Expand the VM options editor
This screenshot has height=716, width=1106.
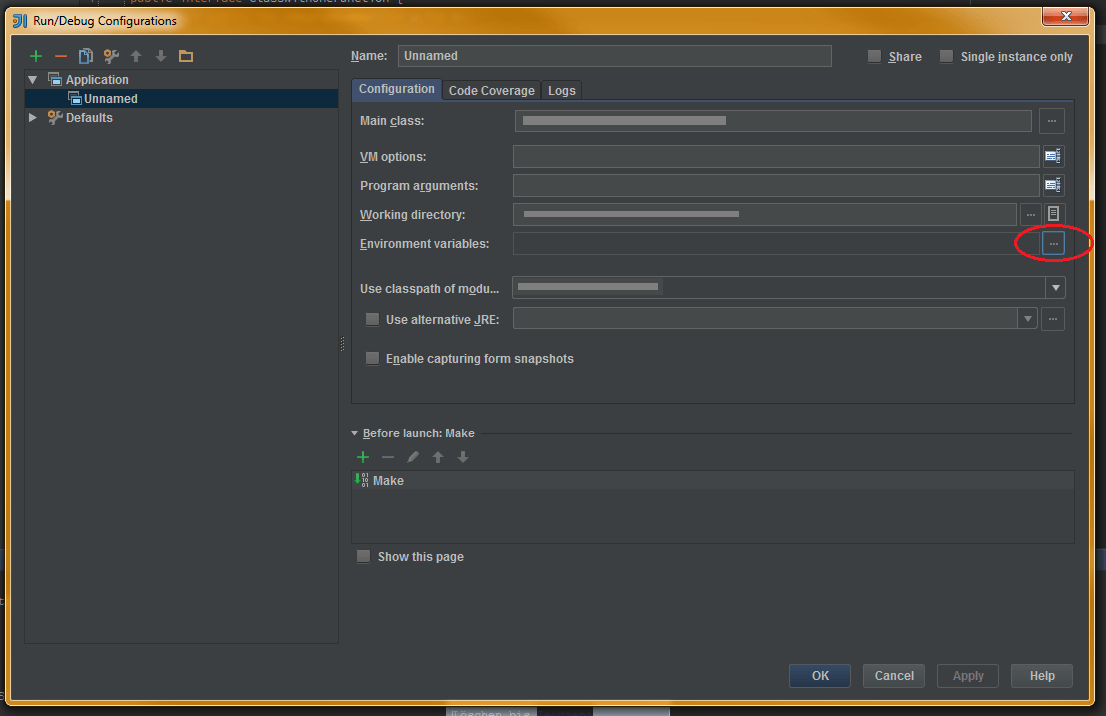pyautogui.click(x=1052, y=156)
